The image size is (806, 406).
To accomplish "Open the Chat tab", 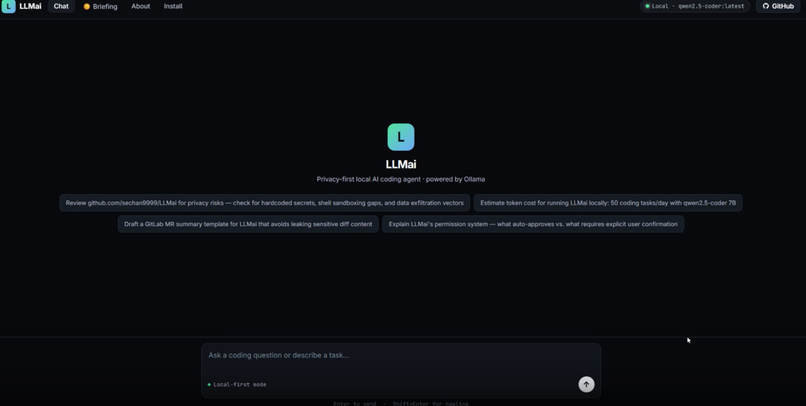I will point(61,6).
